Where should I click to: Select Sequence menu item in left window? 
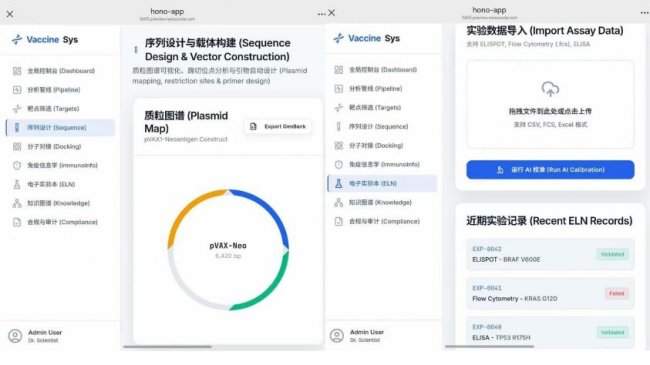tap(60, 127)
